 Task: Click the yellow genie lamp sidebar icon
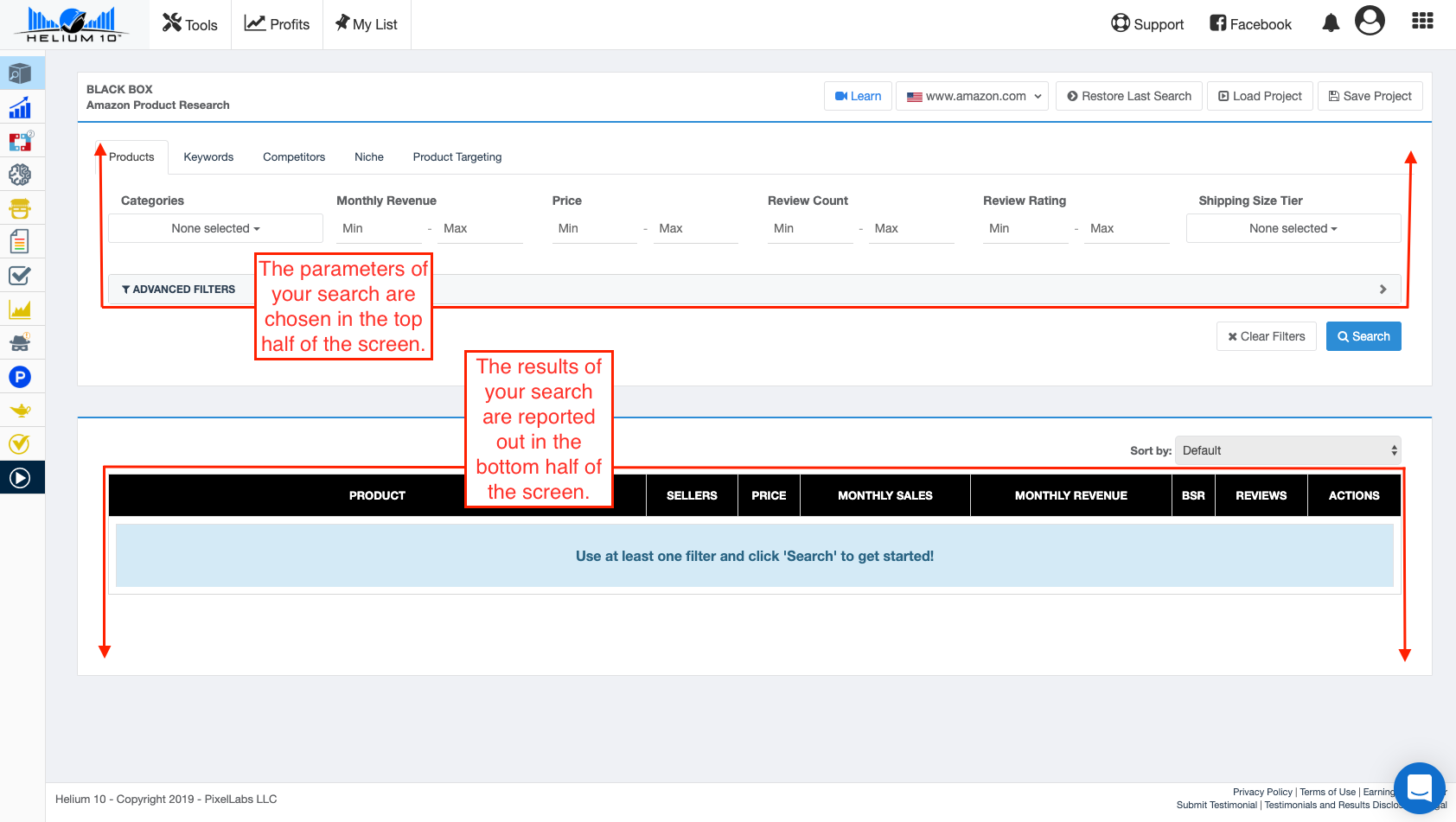click(20, 410)
